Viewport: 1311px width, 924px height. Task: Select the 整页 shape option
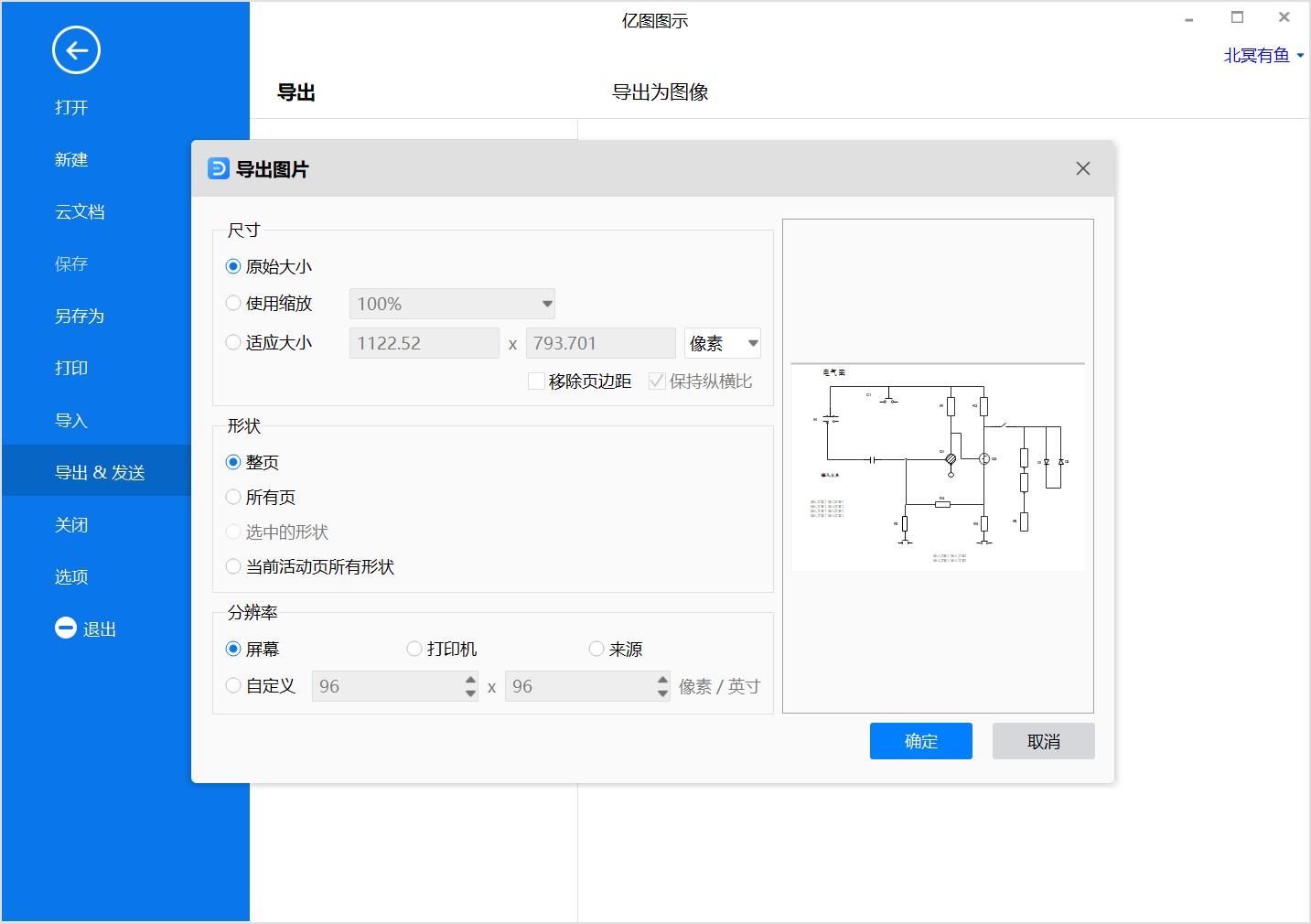tap(233, 462)
